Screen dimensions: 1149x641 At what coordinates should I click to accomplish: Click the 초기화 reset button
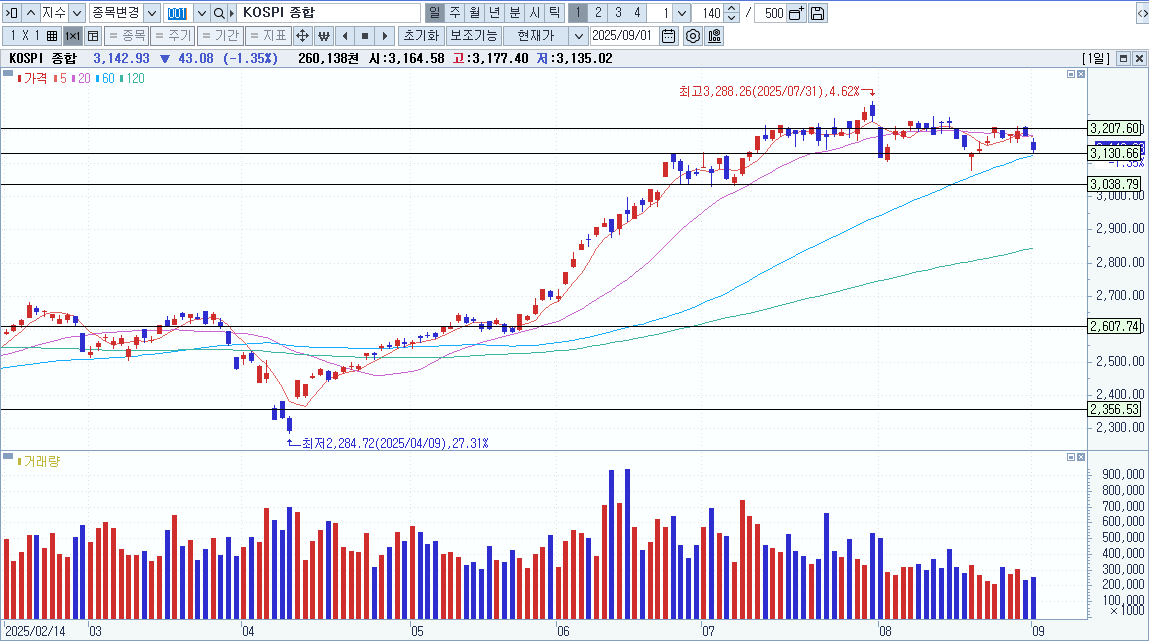(x=421, y=35)
